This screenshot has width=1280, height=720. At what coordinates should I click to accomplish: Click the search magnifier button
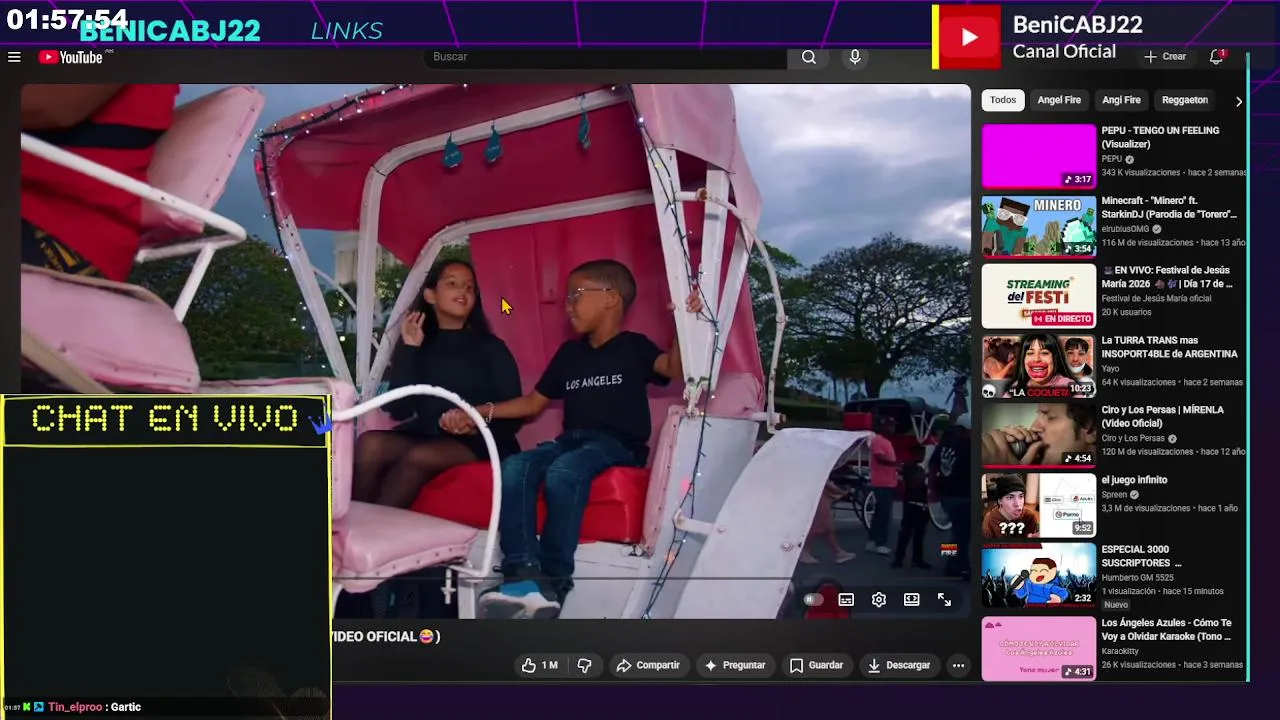(809, 57)
